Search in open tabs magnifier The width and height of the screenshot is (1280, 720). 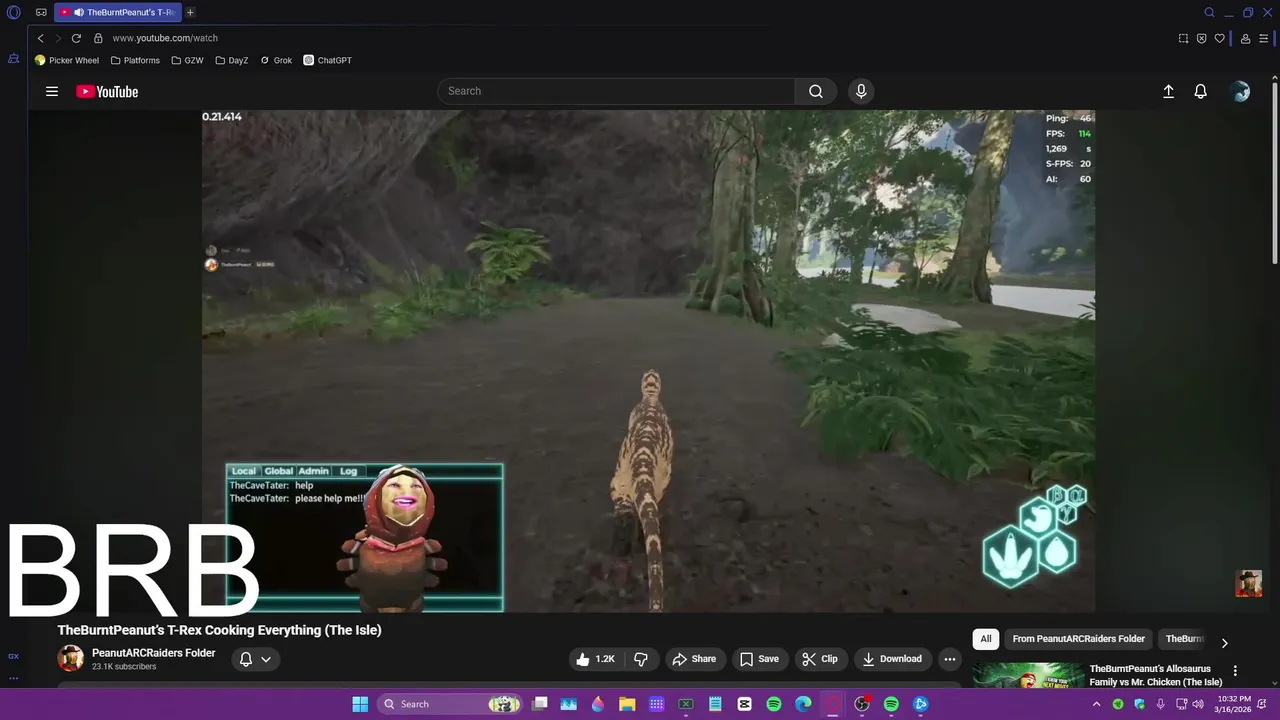click(x=1209, y=12)
